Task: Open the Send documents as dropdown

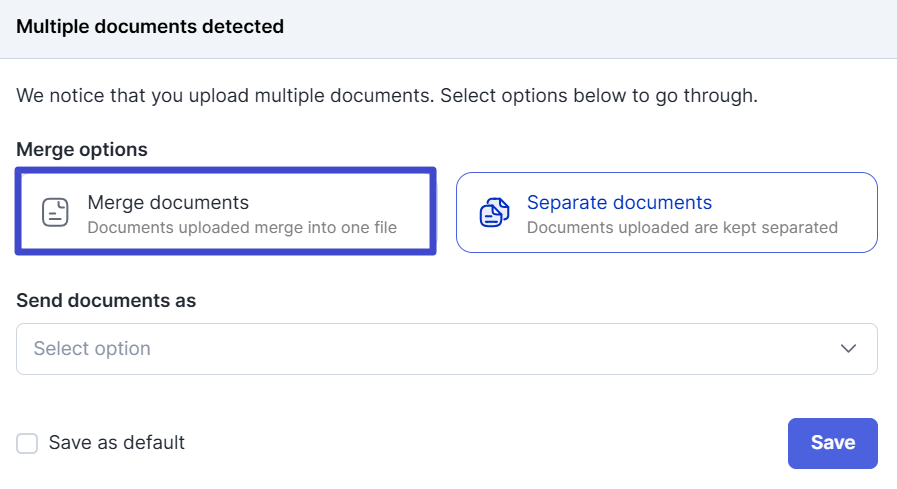Action: coord(446,349)
